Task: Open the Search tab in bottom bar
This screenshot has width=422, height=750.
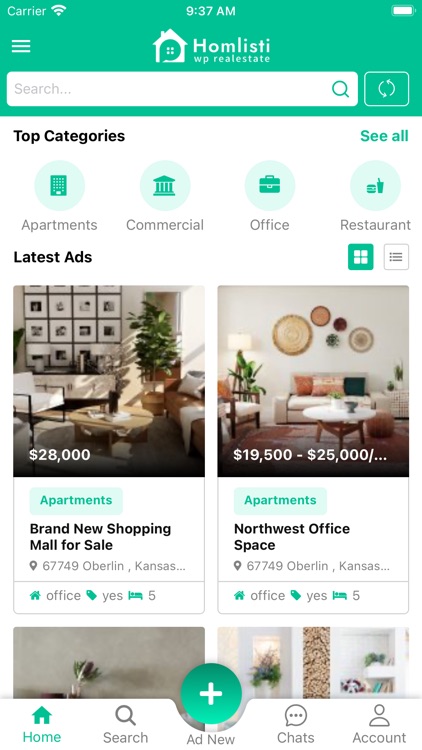Action: [x=125, y=724]
